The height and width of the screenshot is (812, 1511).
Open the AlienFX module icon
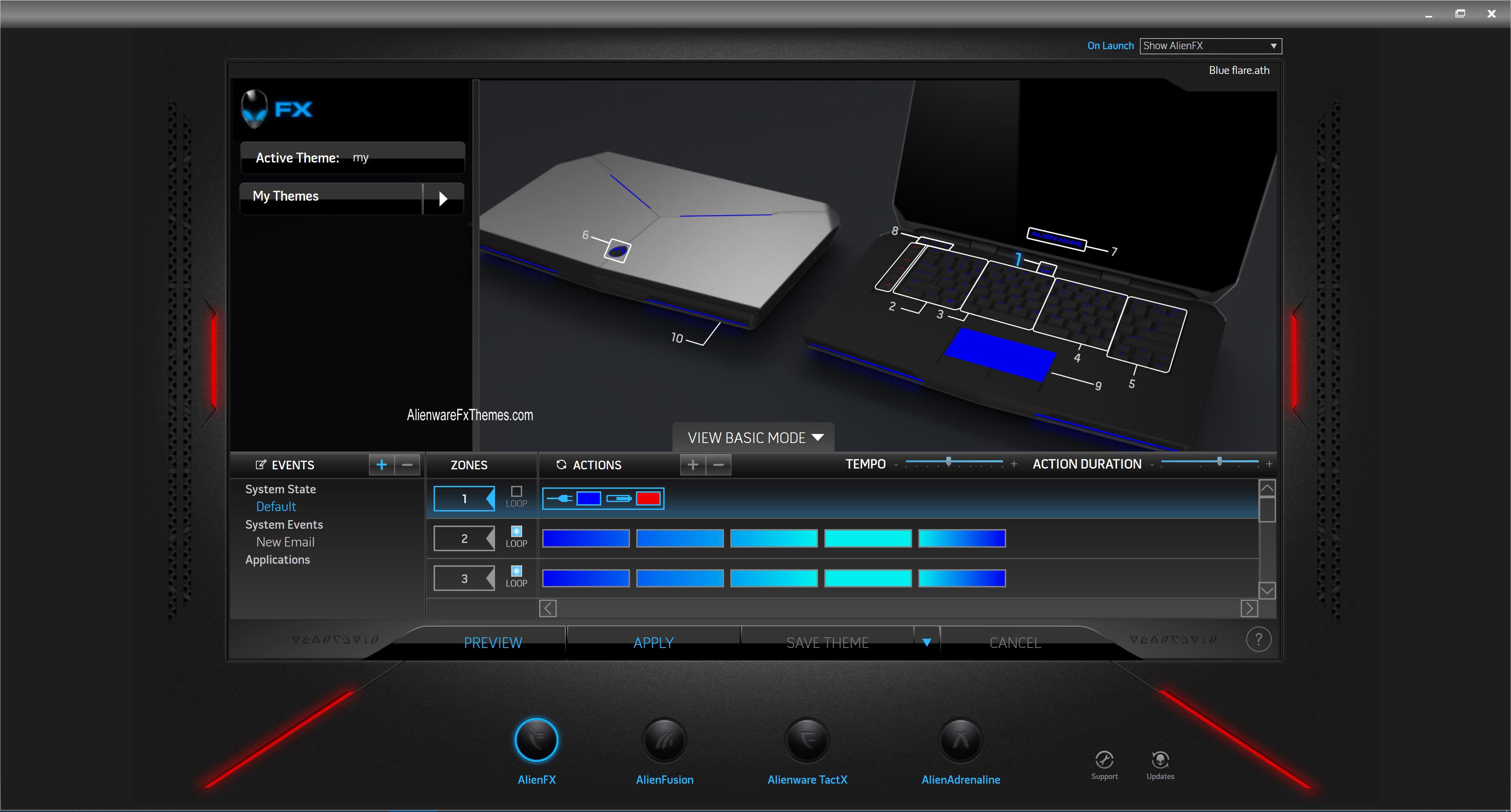pos(536,740)
